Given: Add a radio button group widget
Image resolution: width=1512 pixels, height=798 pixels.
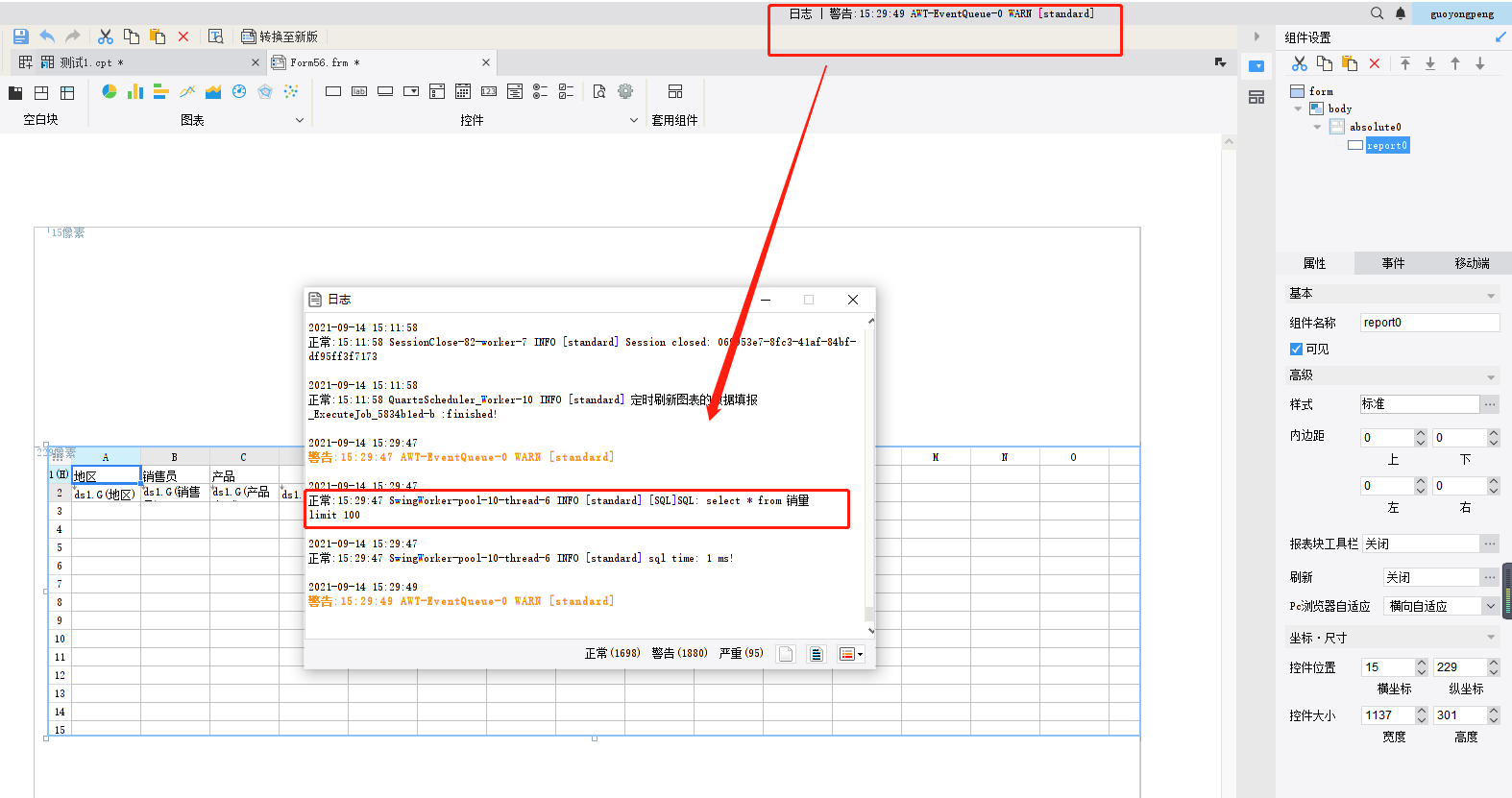Looking at the screenshot, I should tap(541, 91).
